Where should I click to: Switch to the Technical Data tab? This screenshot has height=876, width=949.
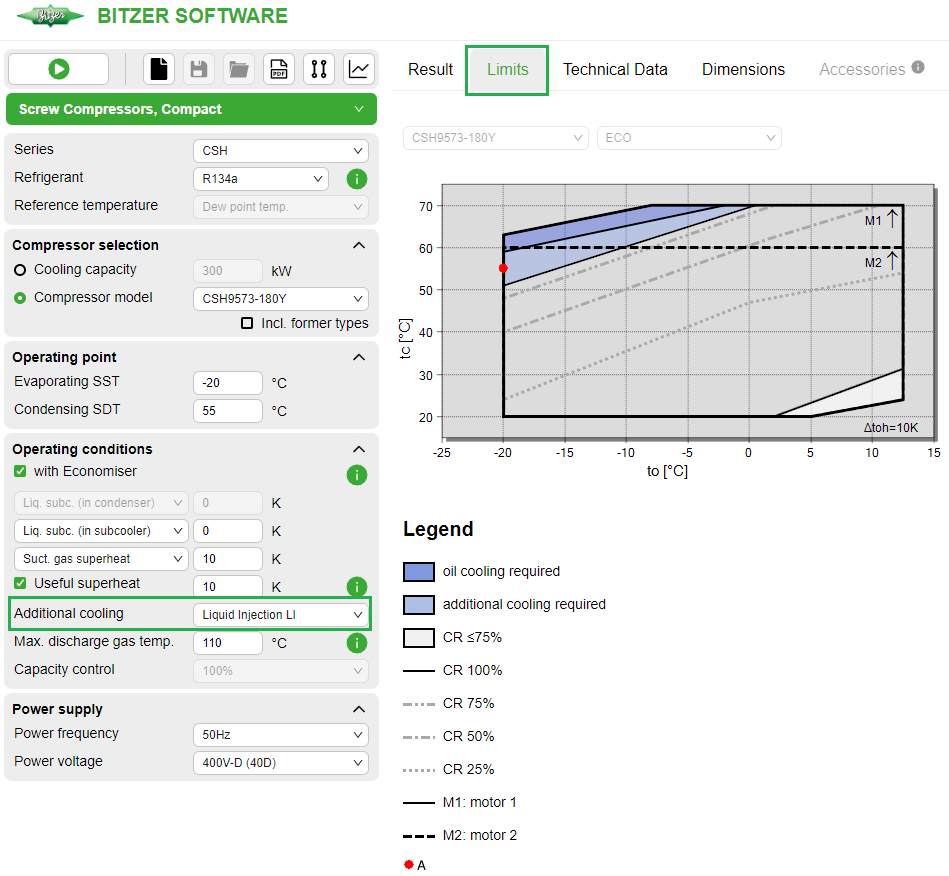tap(615, 69)
